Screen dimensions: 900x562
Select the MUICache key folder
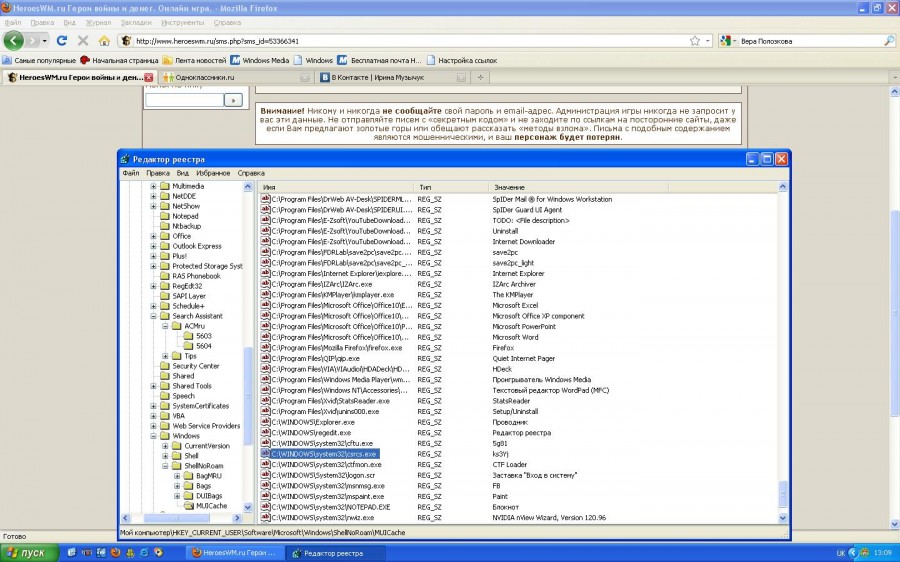[211, 506]
